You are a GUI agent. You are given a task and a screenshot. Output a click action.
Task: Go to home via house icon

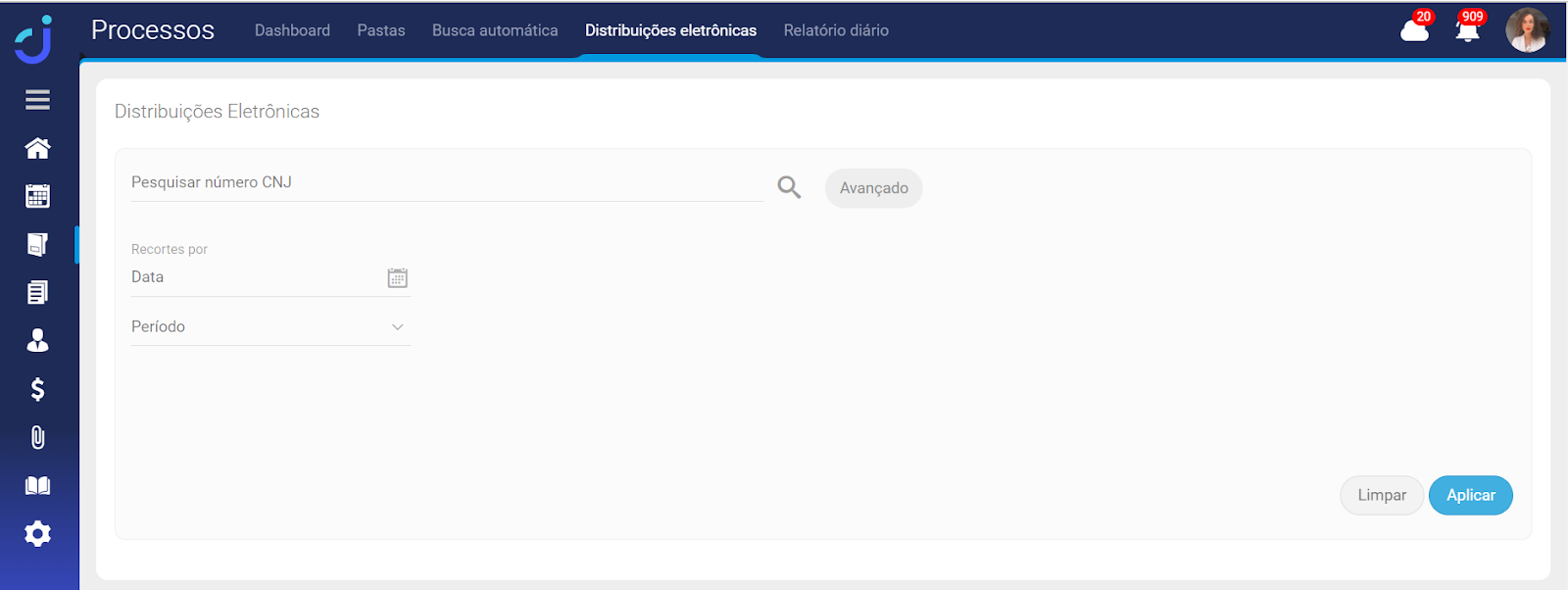(x=37, y=148)
